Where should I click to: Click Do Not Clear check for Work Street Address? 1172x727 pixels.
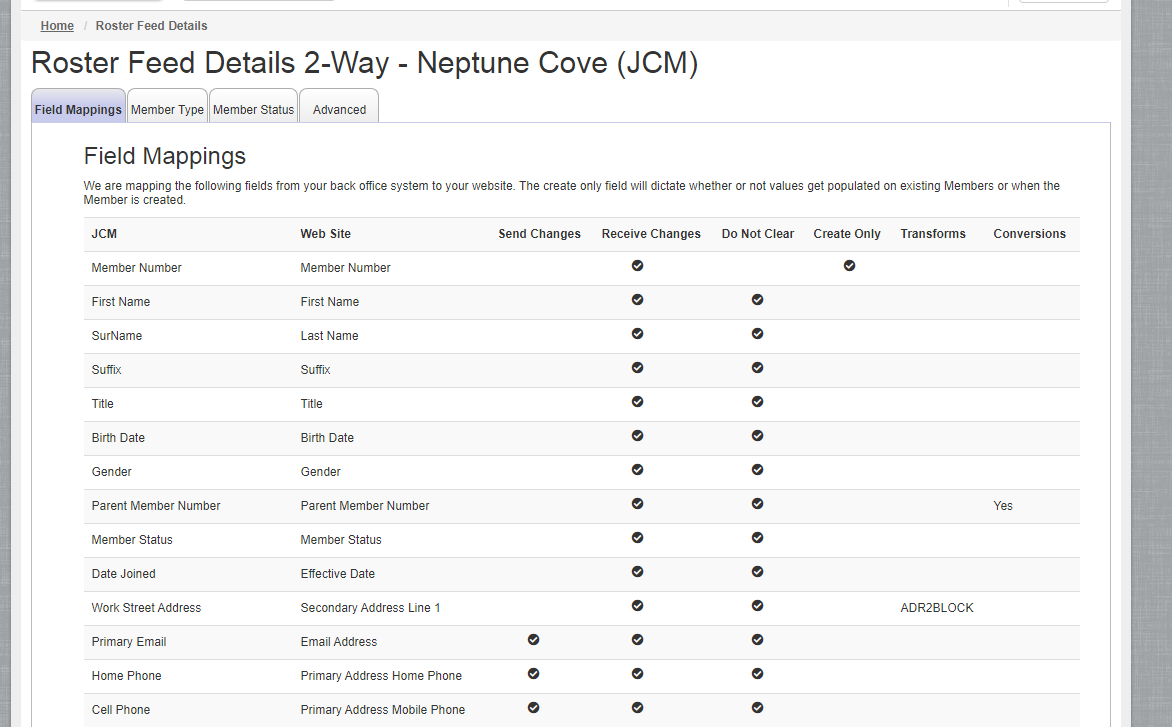point(757,606)
